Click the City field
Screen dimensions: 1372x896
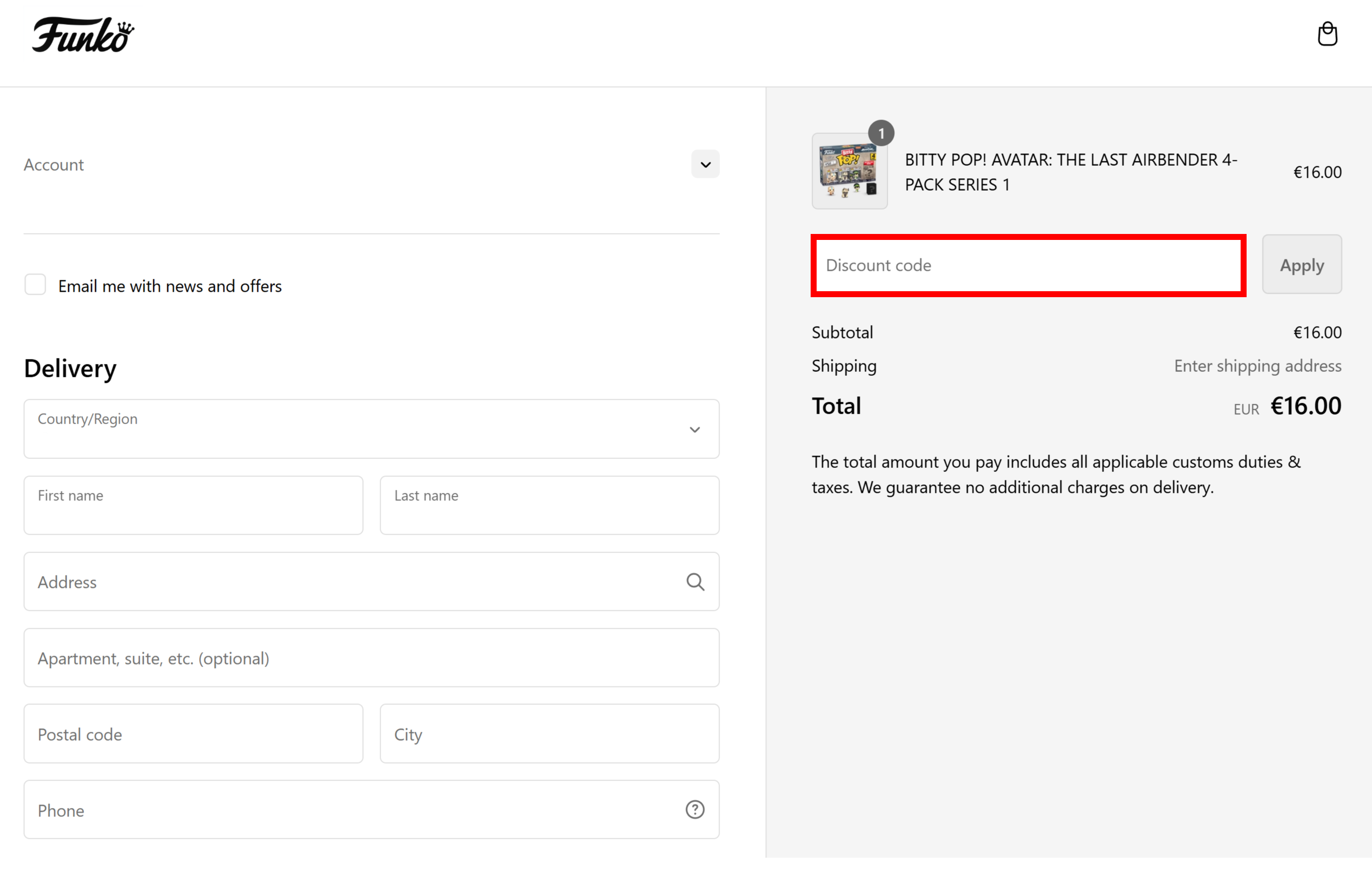click(549, 733)
